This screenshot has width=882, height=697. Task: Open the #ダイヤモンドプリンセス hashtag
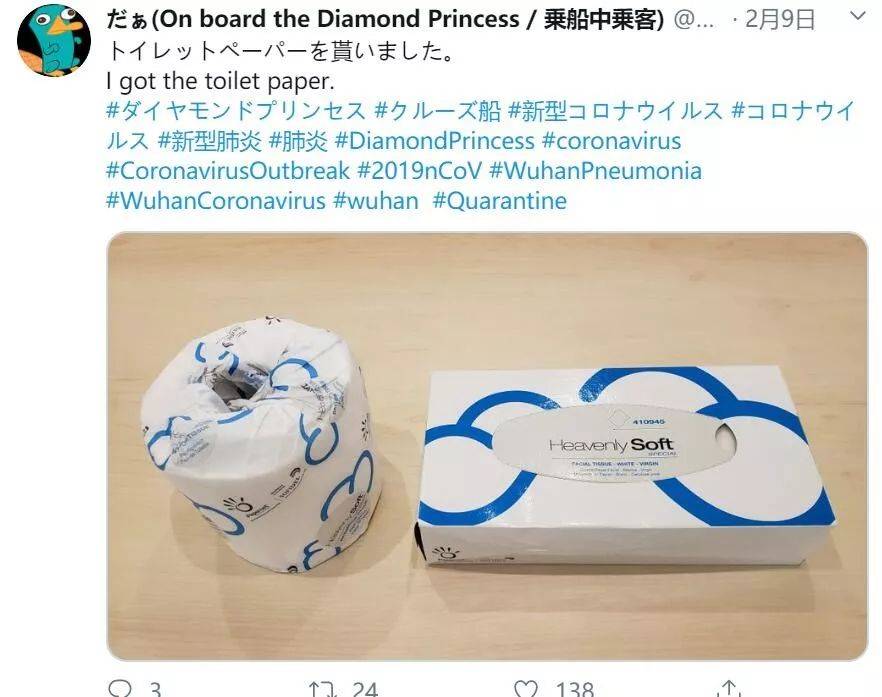click(x=236, y=111)
